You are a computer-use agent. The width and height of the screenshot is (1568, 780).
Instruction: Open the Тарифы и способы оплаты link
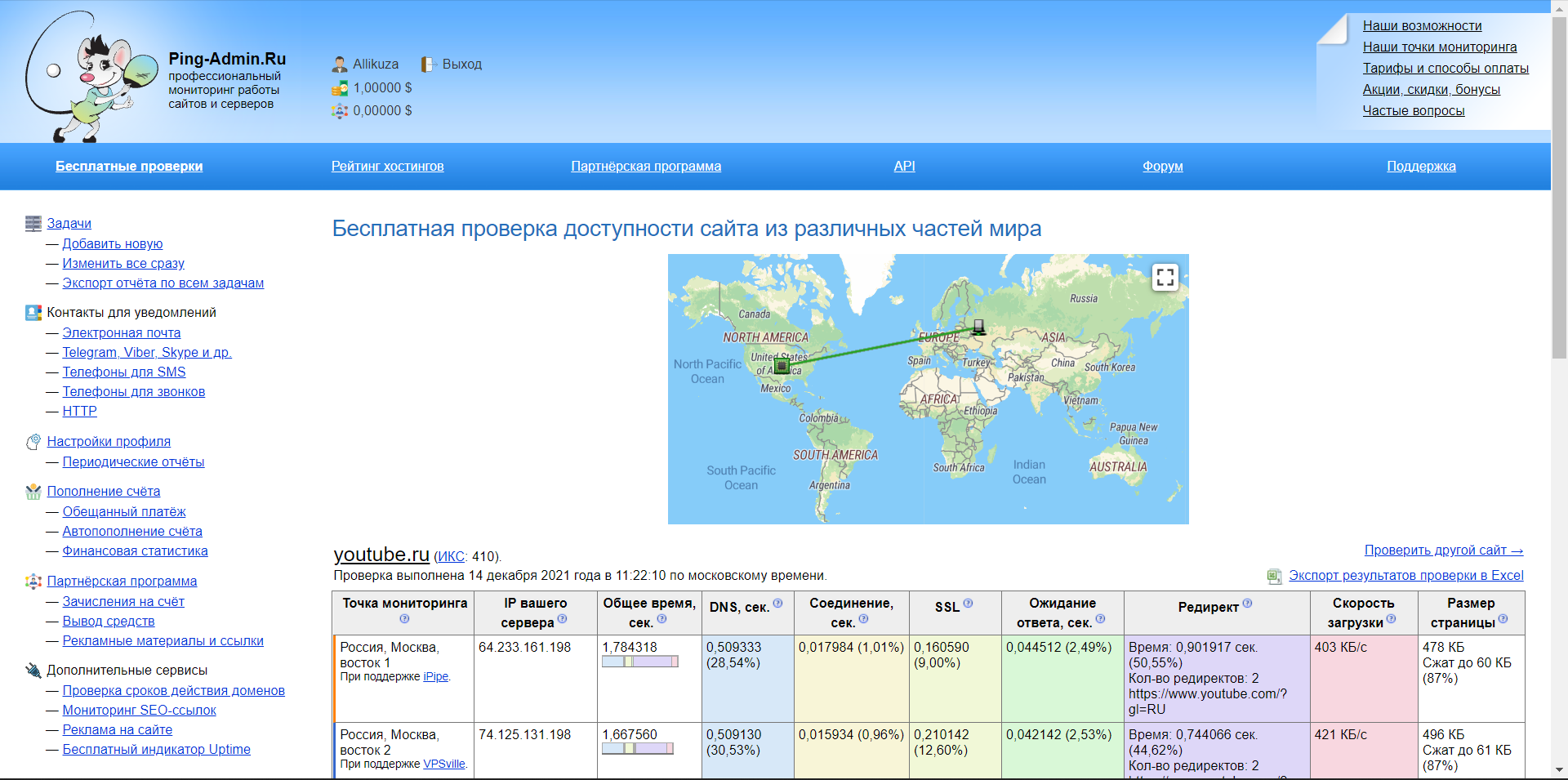click(x=1445, y=69)
